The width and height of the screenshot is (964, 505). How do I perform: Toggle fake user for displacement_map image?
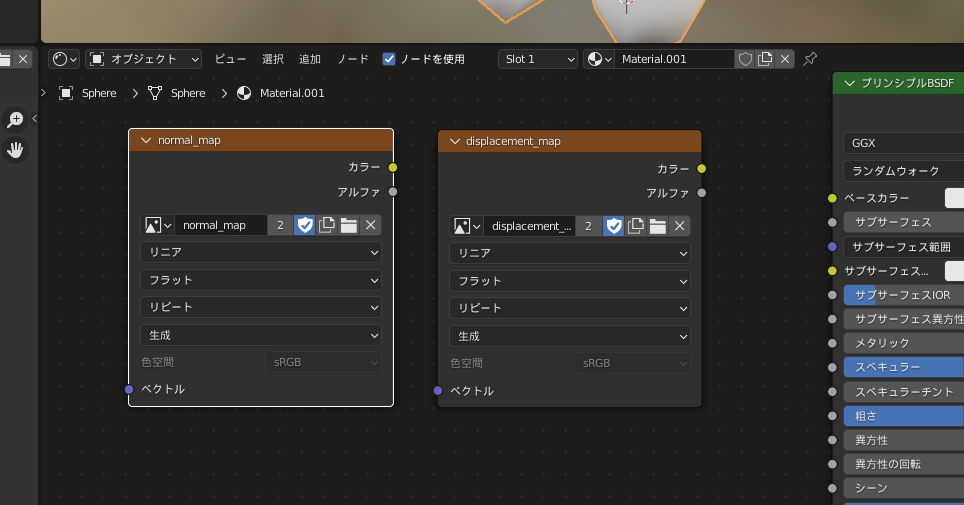point(614,226)
